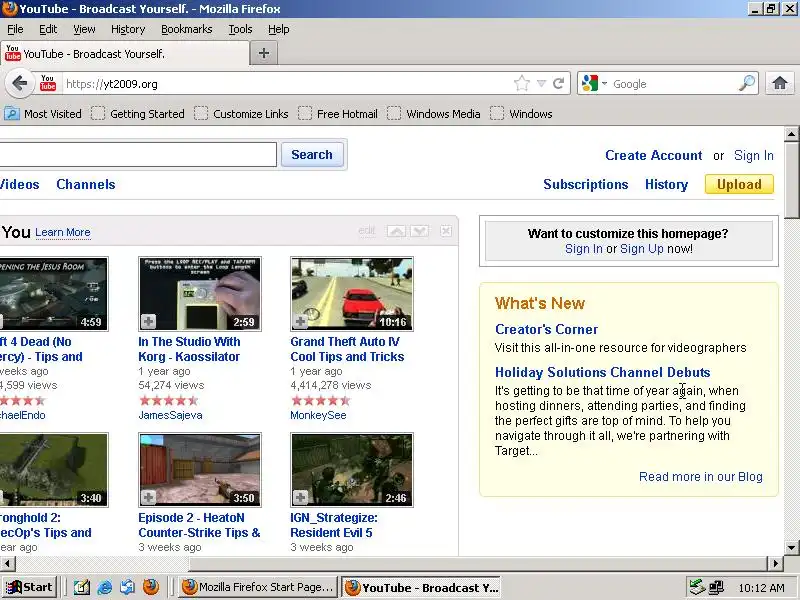The image size is (800, 600).
Task: Open a new tab with the plus button
Action: [264, 53]
